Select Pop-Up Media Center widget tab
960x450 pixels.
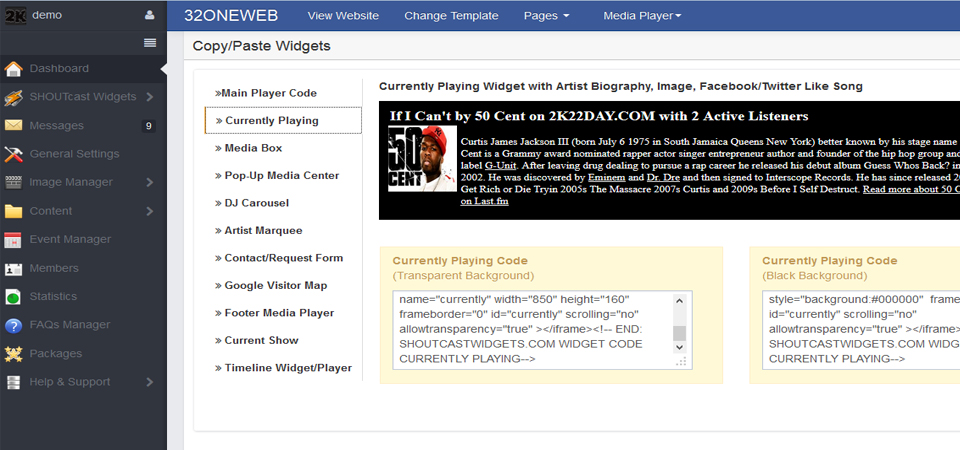277,176
